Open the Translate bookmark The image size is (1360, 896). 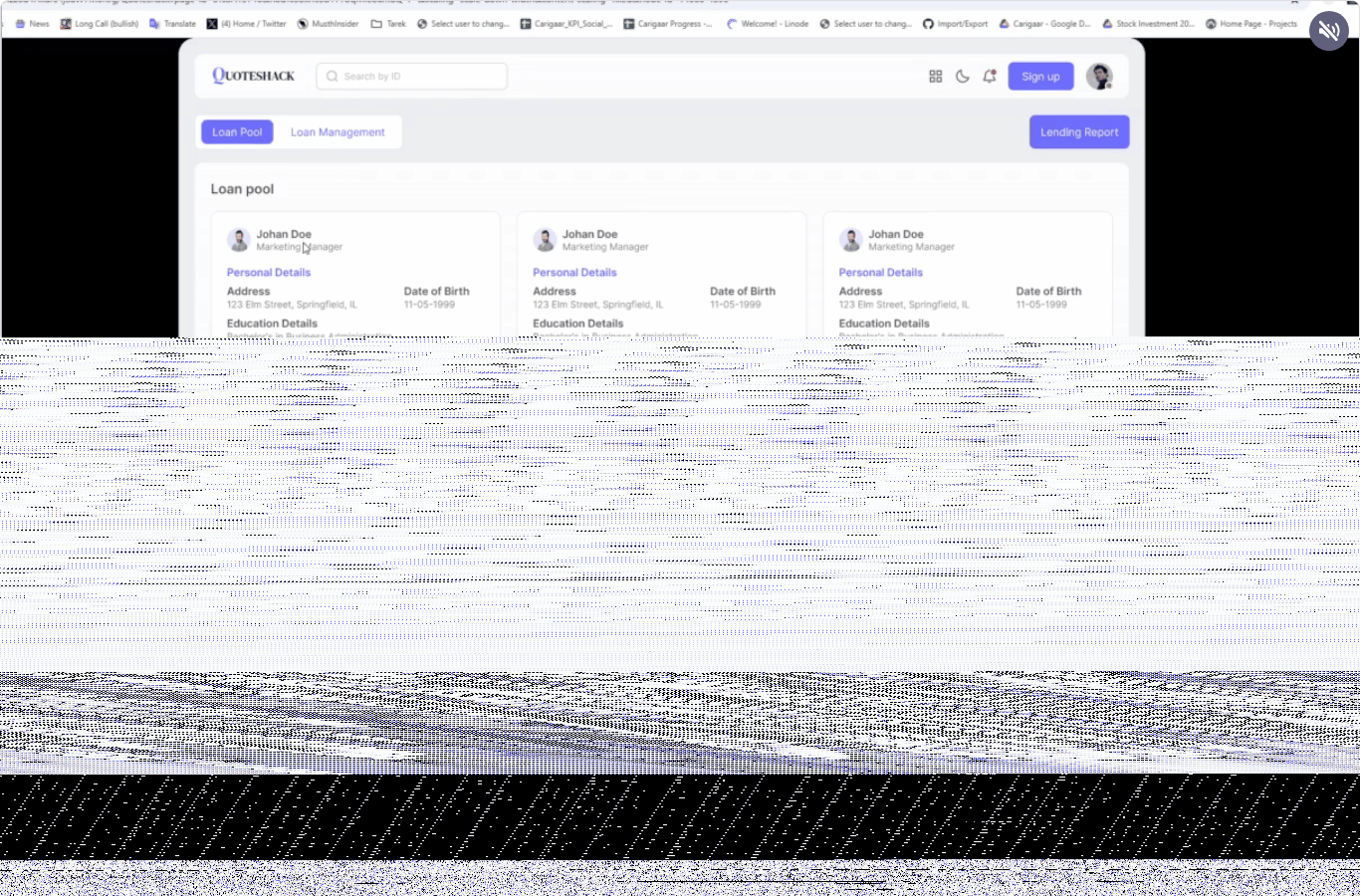[x=173, y=24]
